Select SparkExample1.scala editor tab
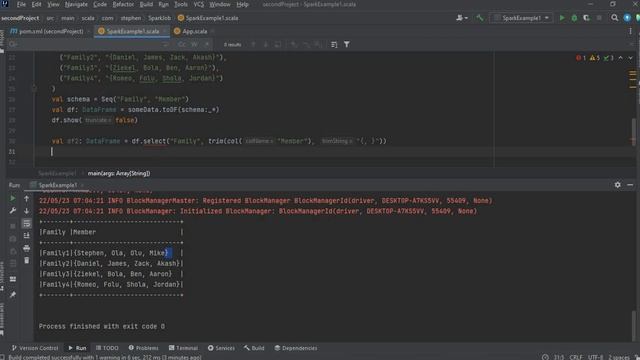 click(133, 31)
